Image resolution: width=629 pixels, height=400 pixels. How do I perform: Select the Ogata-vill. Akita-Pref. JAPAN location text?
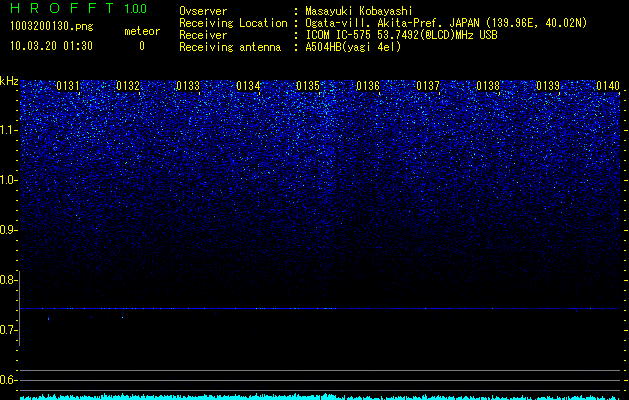(446, 23)
